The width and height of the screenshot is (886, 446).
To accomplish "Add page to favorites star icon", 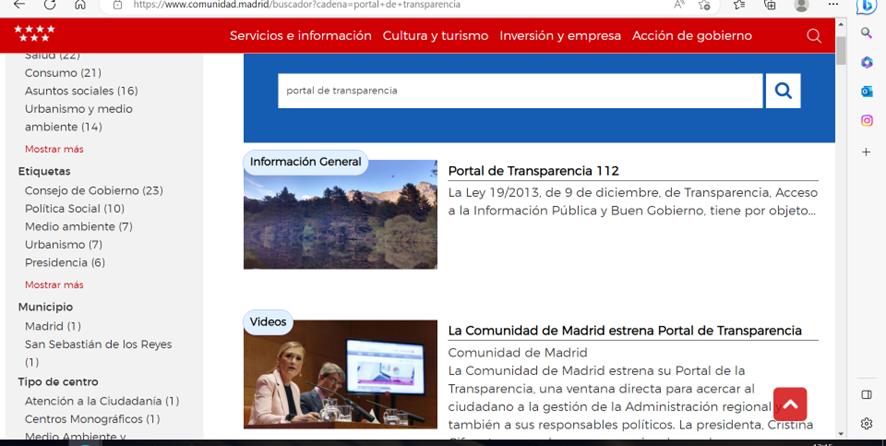I will [x=704, y=5].
